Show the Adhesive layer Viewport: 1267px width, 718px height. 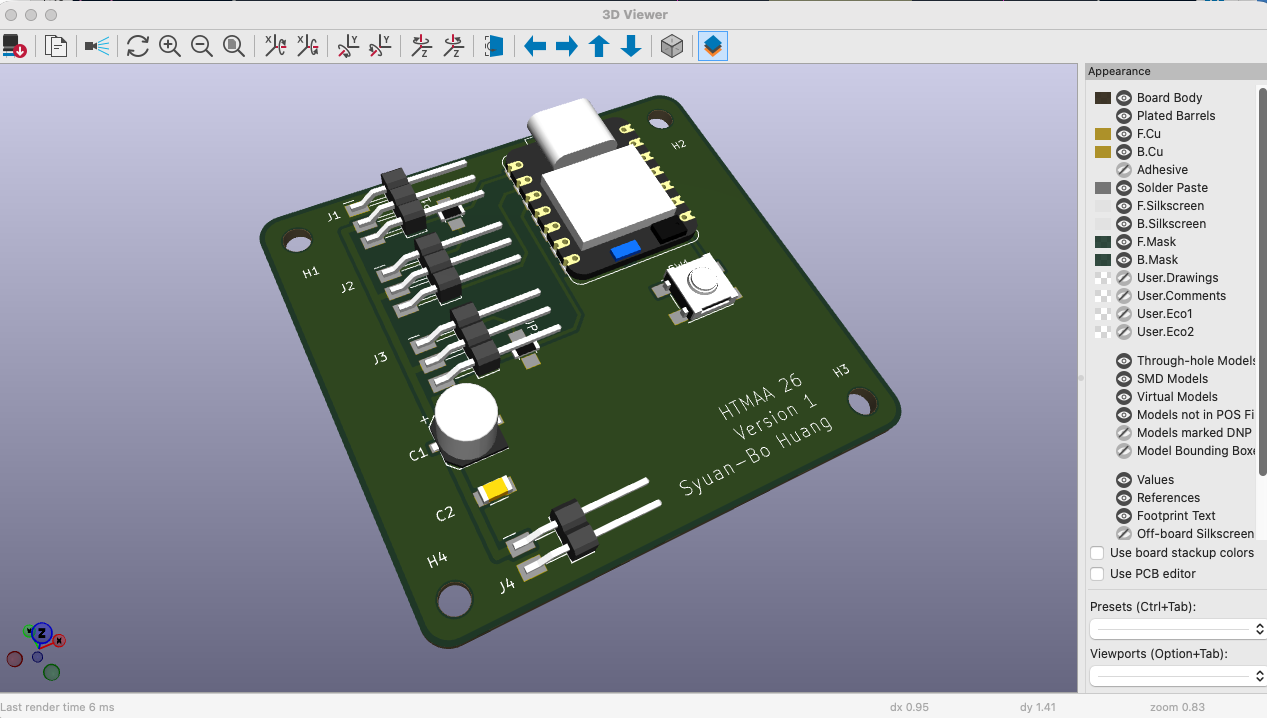click(x=1124, y=170)
